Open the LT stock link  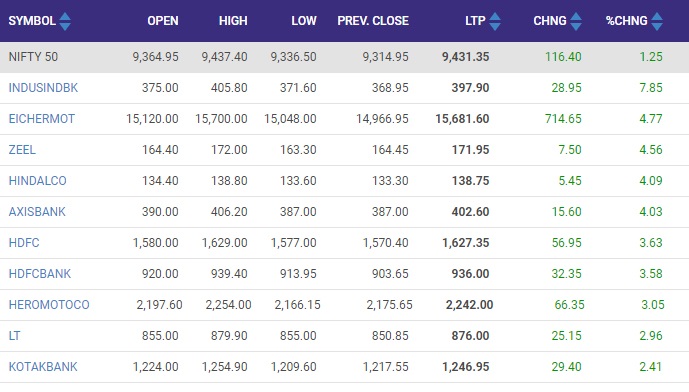[14, 336]
